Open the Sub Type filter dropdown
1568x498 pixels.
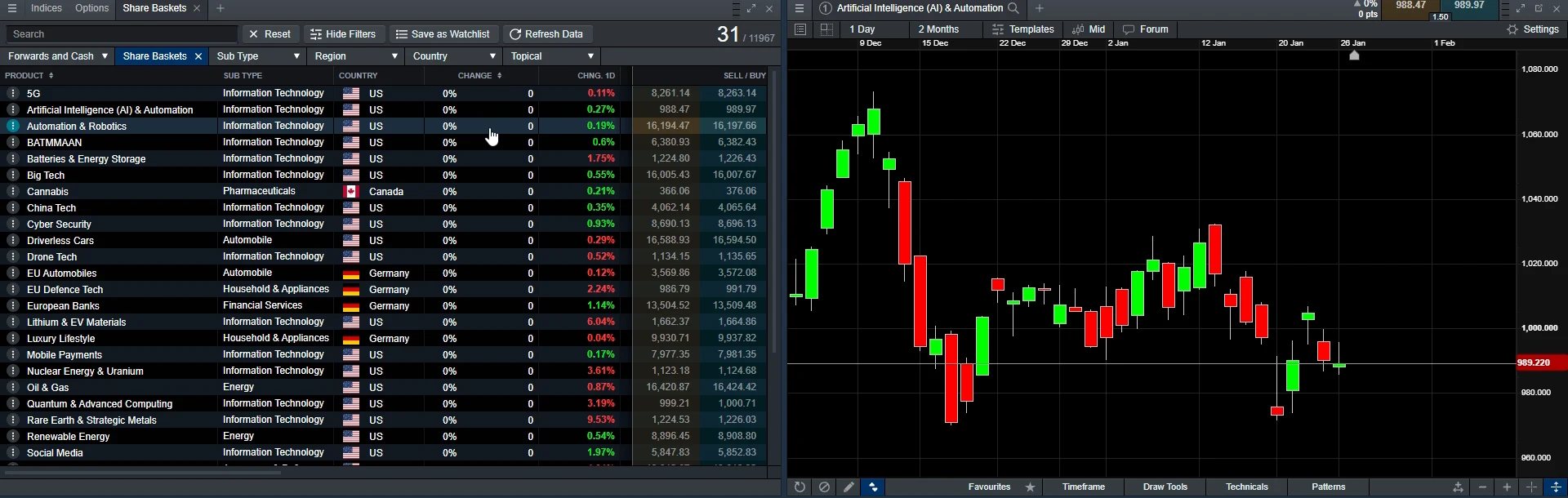pos(257,56)
